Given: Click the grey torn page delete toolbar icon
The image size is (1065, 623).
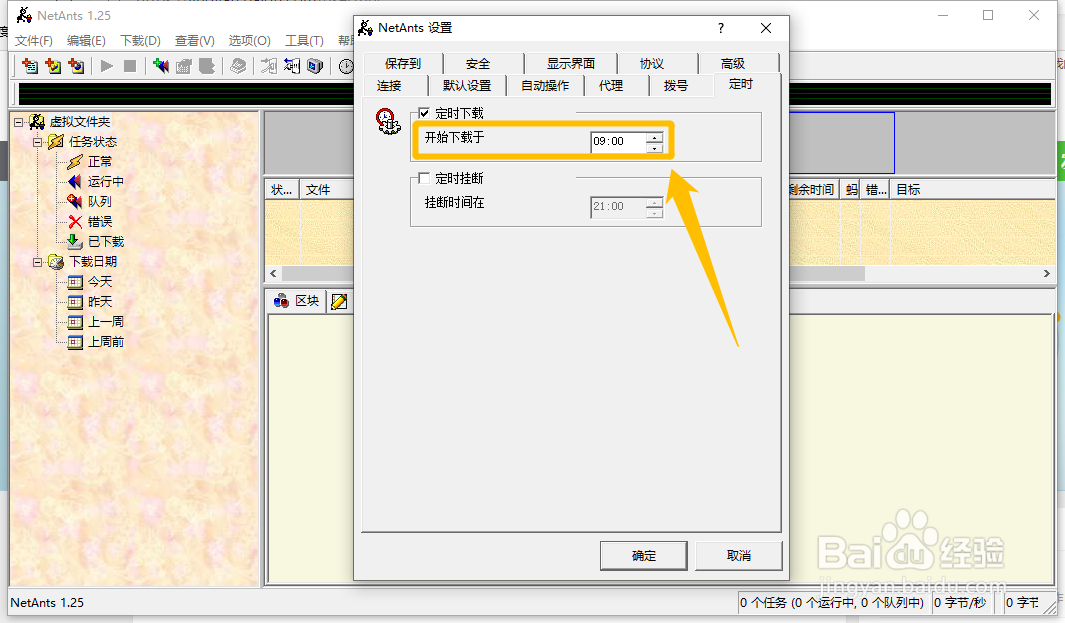Looking at the screenshot, I should [207, 66].
